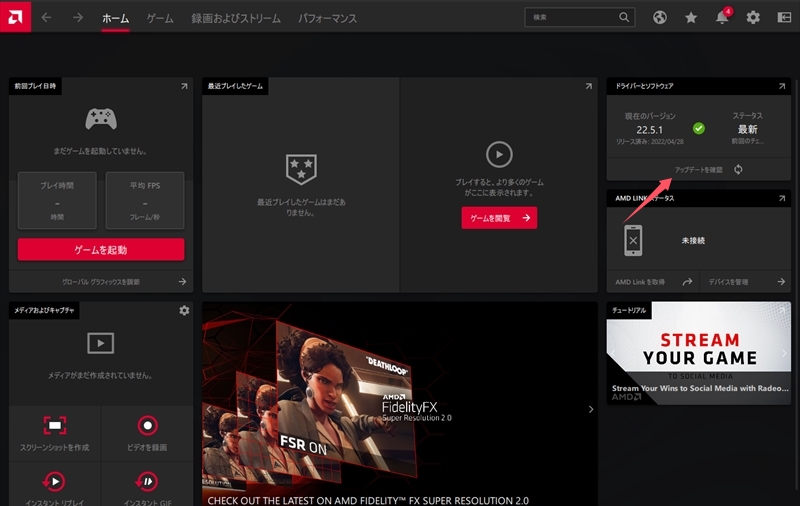
Task: Click the media play-box icon
Action: tap(101, 343)
